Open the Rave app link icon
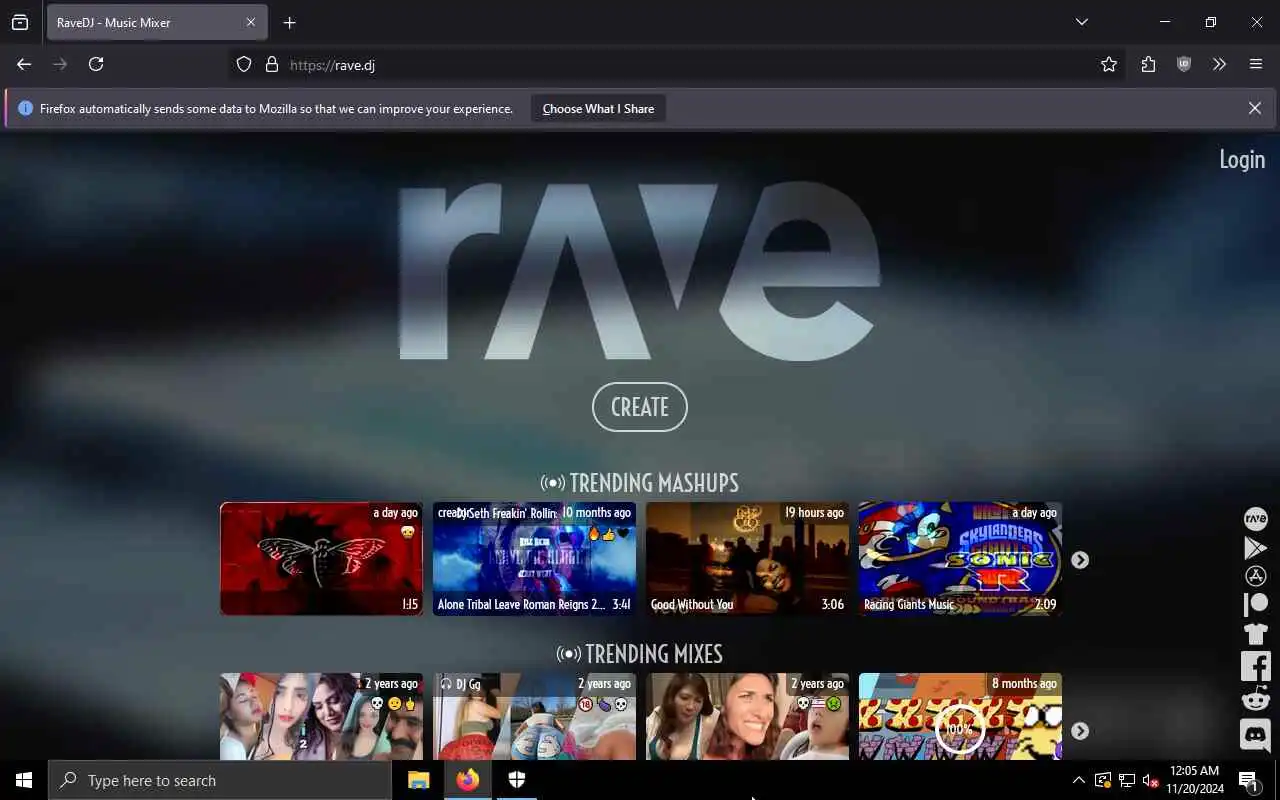This screenshot has height=800, width=1280. coord(1255,519)
